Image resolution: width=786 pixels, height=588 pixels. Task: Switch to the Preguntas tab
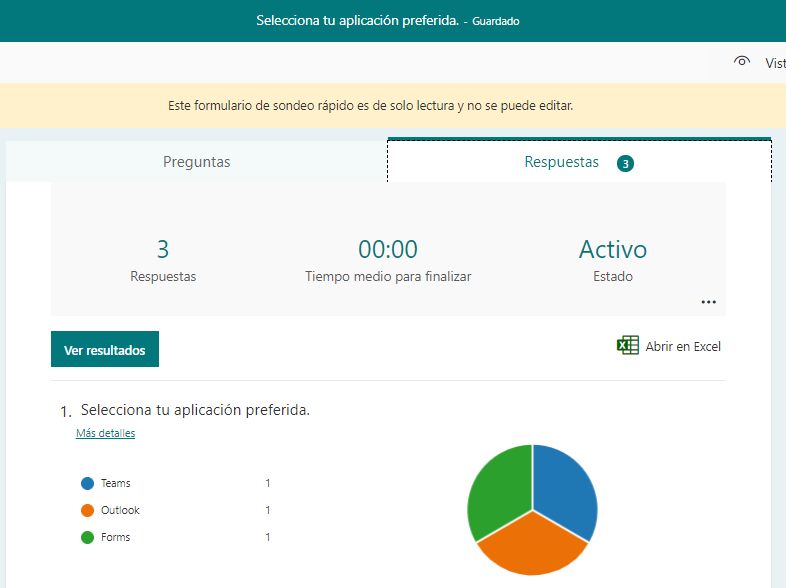click(197, 162)
